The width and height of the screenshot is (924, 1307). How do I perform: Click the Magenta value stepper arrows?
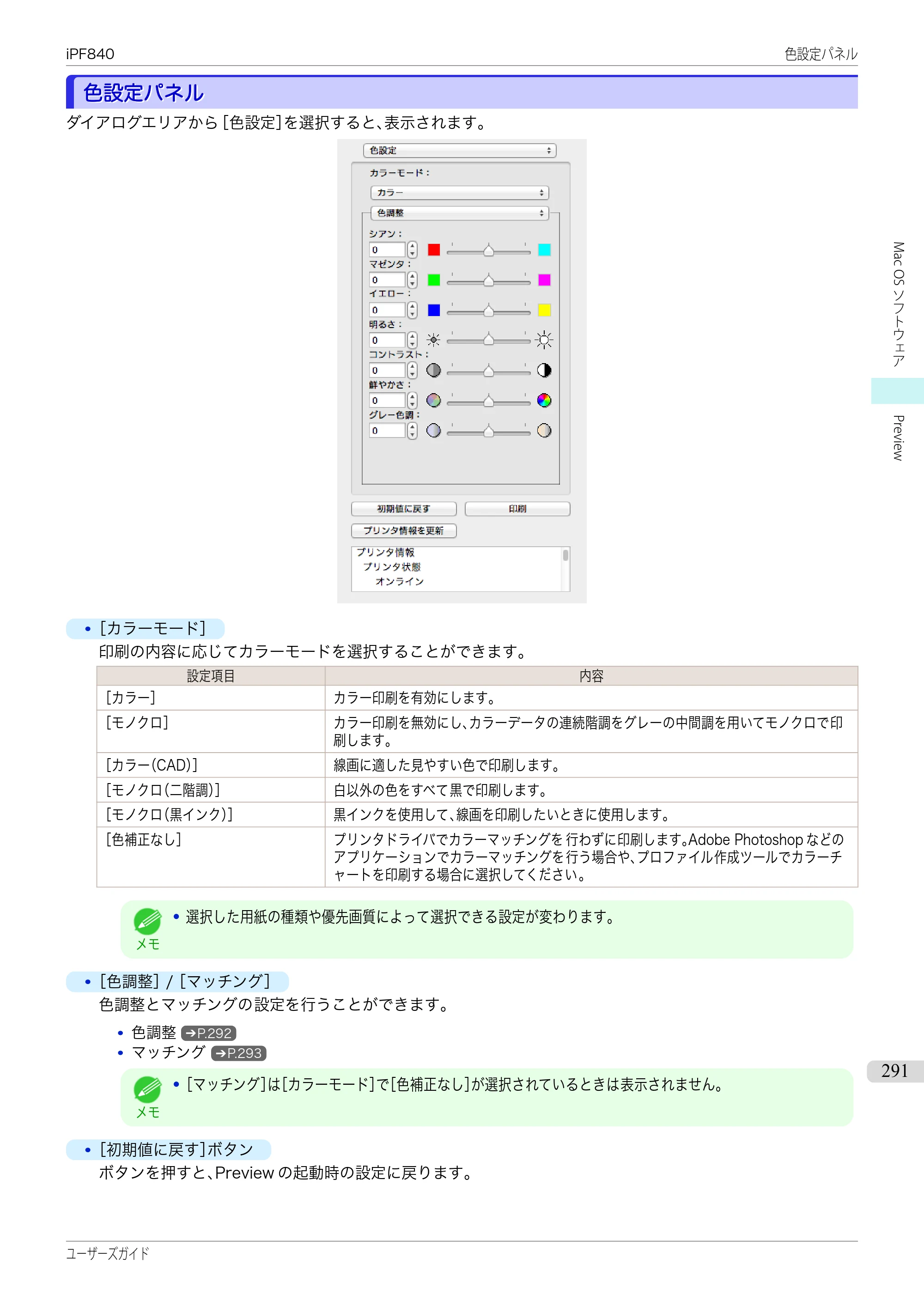pyautogui.click(x=412, y=280)
